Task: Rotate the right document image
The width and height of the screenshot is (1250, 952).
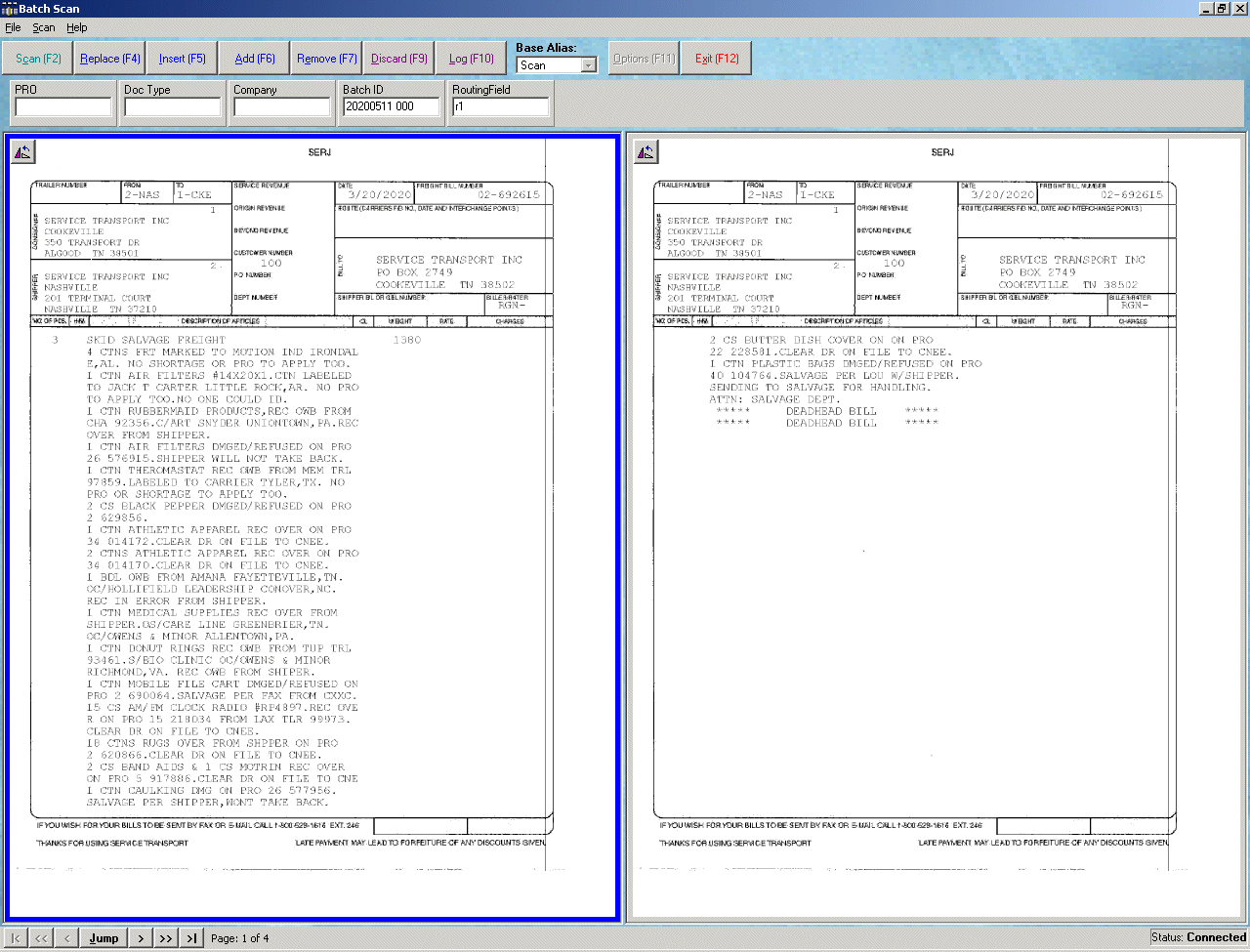Action: [x=646, y=151]
